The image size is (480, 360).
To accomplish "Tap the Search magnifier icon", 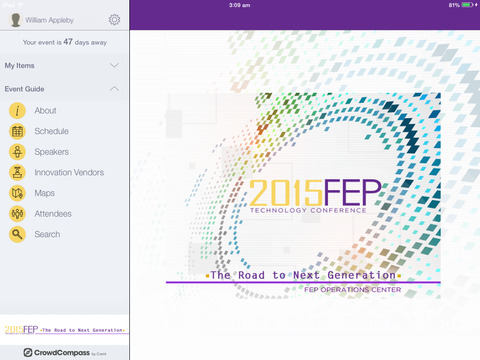I will [17, 234].
